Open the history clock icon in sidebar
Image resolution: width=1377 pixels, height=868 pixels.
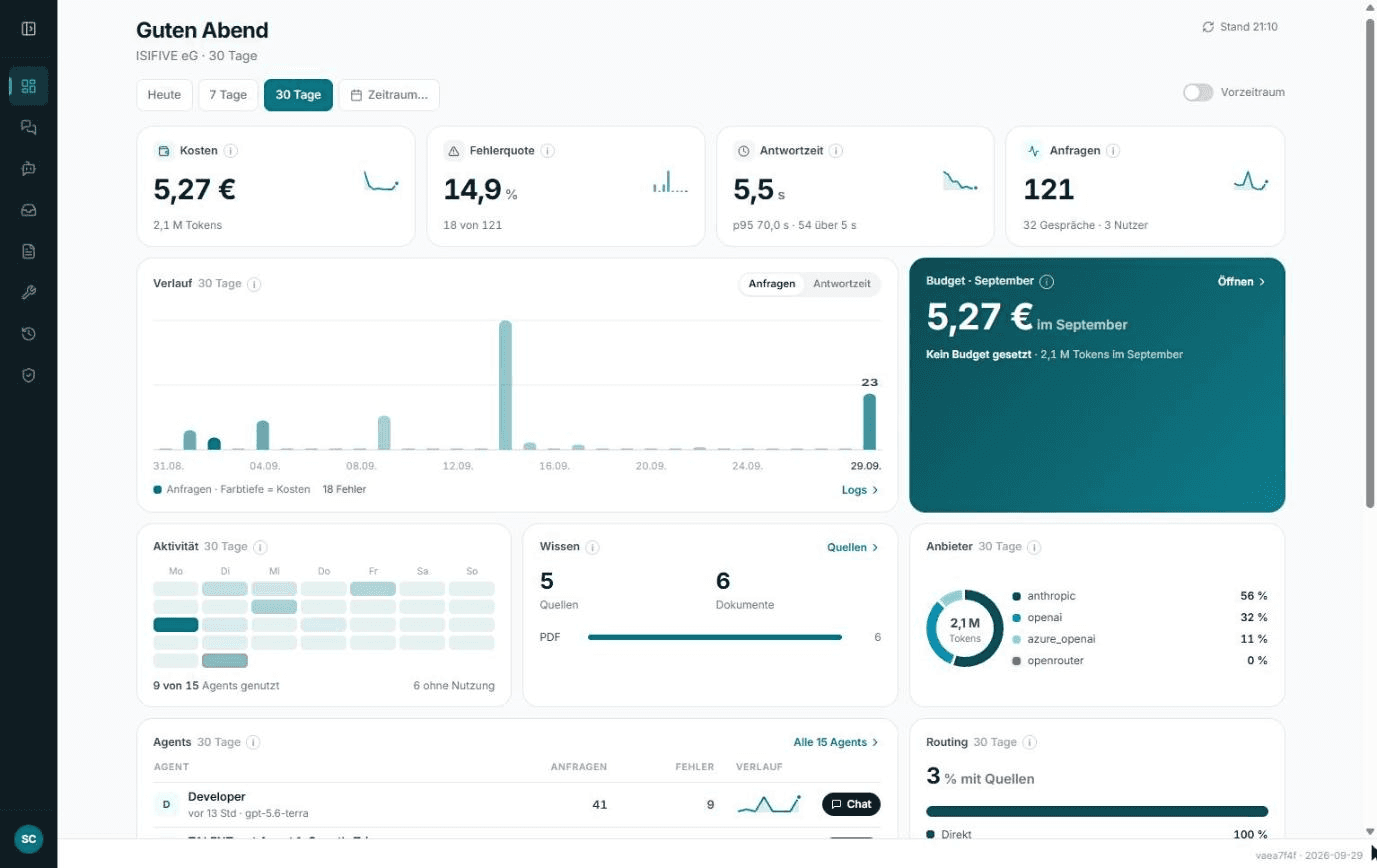pyautogui.click(x=28, y=334)
